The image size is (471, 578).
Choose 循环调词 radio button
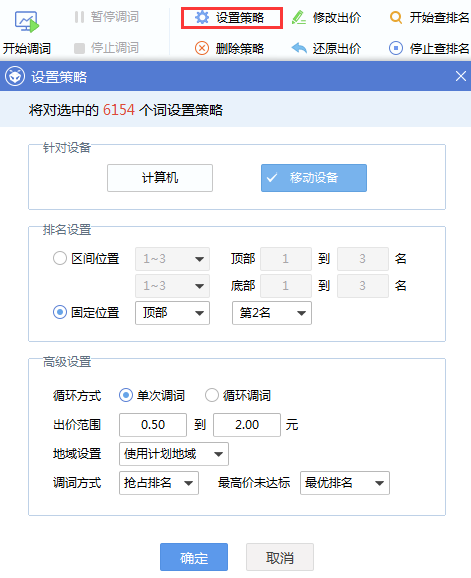pos(212,396)
